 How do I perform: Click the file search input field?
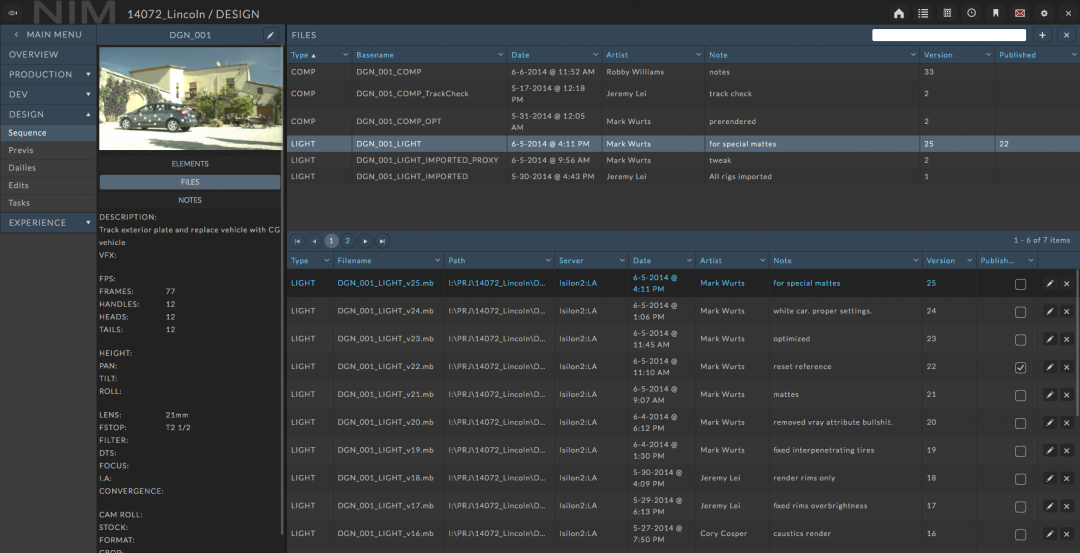coord(948,35)
